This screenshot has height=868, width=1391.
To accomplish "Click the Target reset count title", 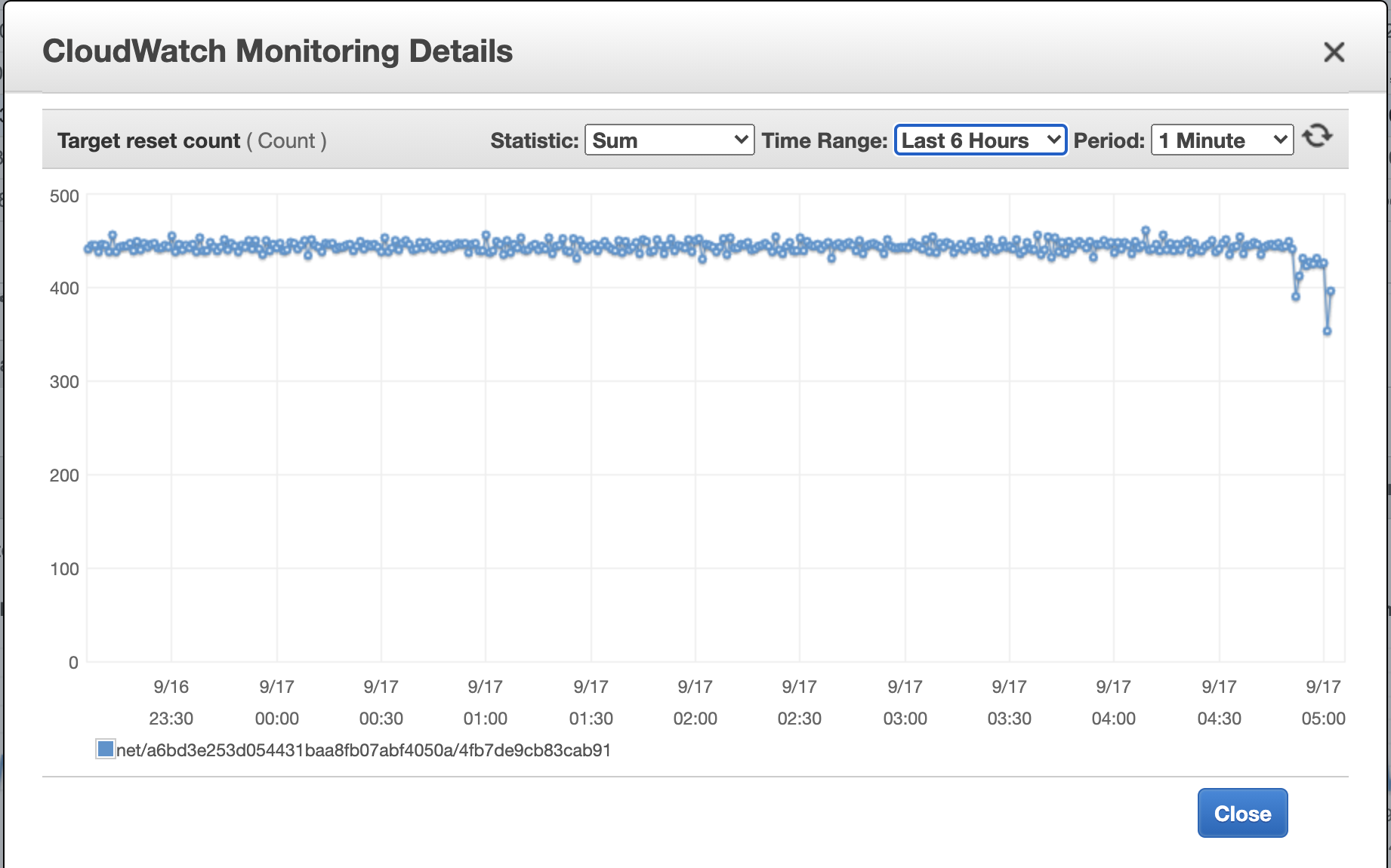I will [x=149, y=141].
